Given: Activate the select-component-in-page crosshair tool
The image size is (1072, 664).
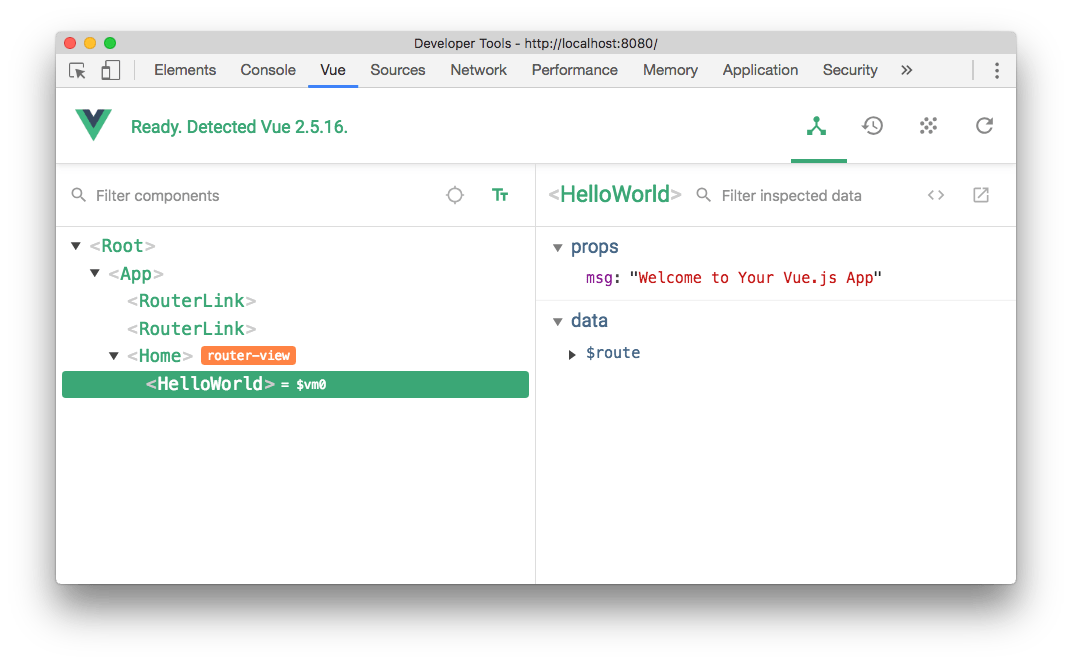Looking at the screenshot, I should click(455, 196).
